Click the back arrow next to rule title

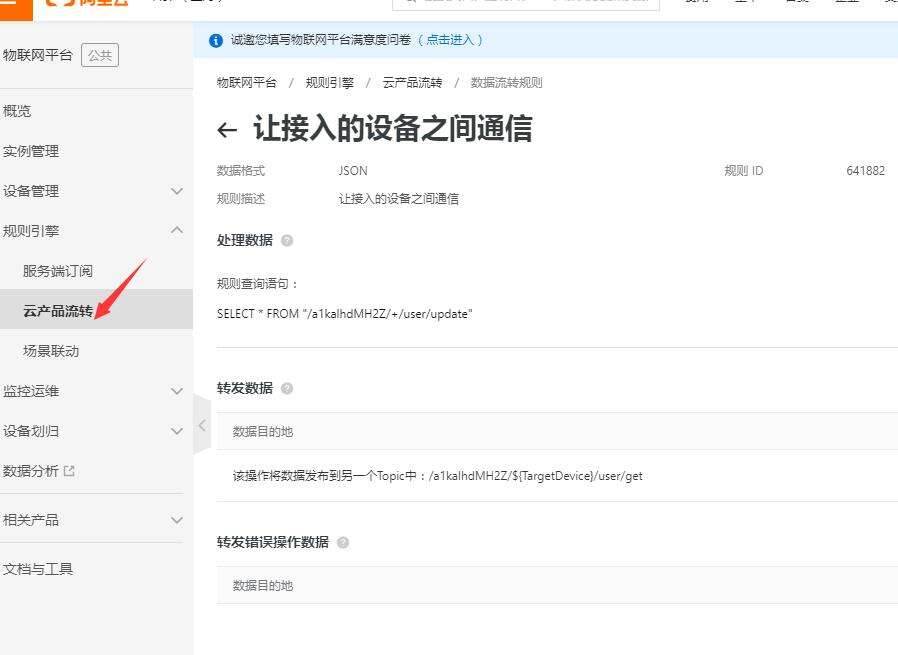[226, 130]
